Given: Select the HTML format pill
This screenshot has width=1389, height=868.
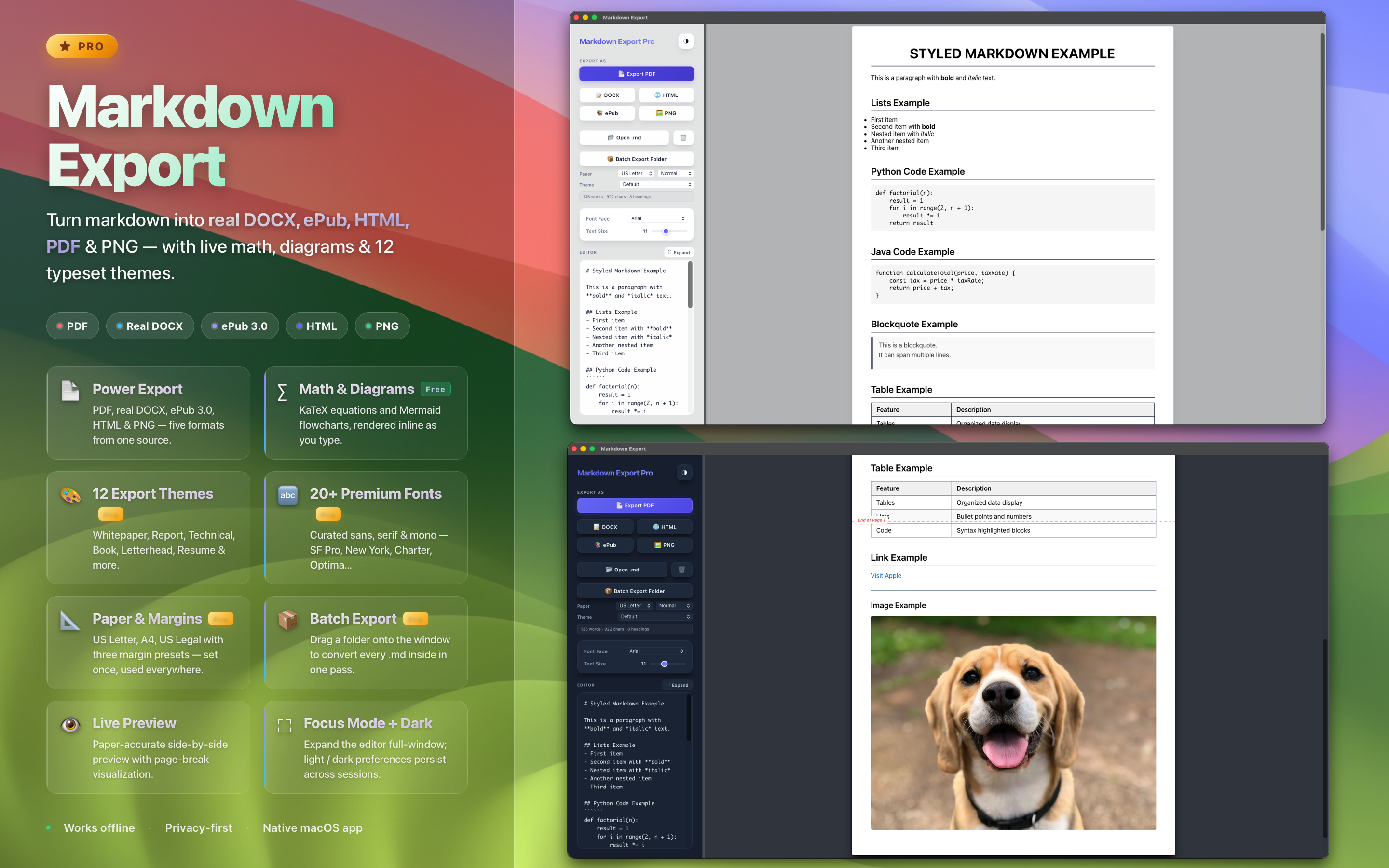Looking at the screenshot, I should click(317, 326).
